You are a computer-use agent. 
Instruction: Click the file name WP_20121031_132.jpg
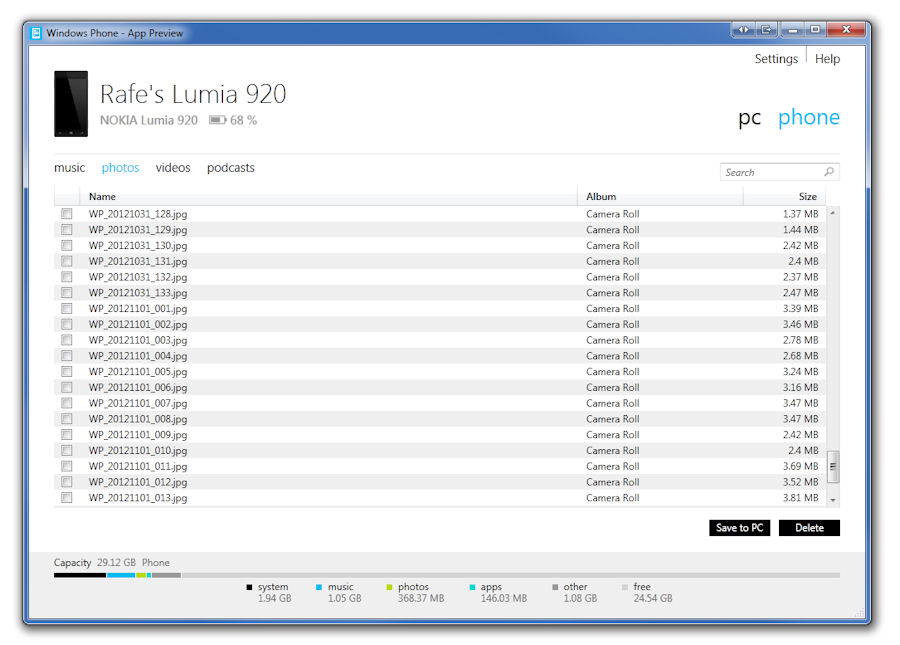point(138,277)
